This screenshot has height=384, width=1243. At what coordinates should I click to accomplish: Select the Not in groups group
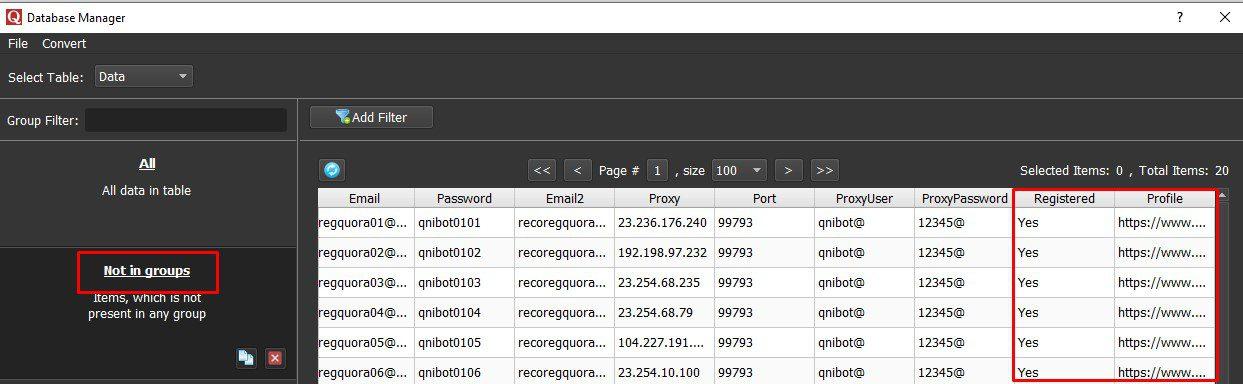(x=147, y=271)
